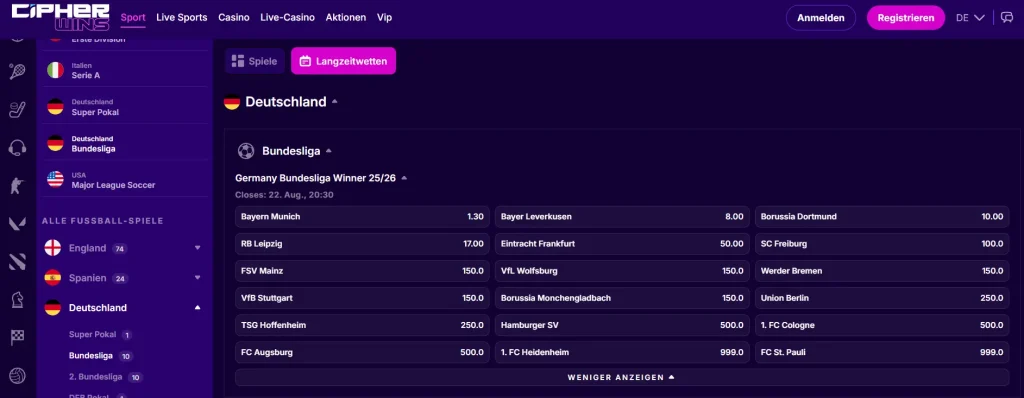The height and width of the screenshot is (398, 1024).
Task: Click the England flag icon
Action: (x=52, y=248)
